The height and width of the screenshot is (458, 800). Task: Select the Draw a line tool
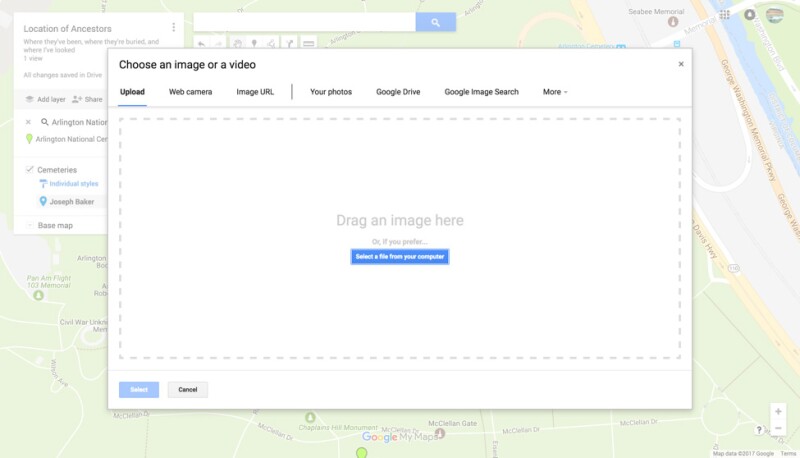tap(271, 44)
